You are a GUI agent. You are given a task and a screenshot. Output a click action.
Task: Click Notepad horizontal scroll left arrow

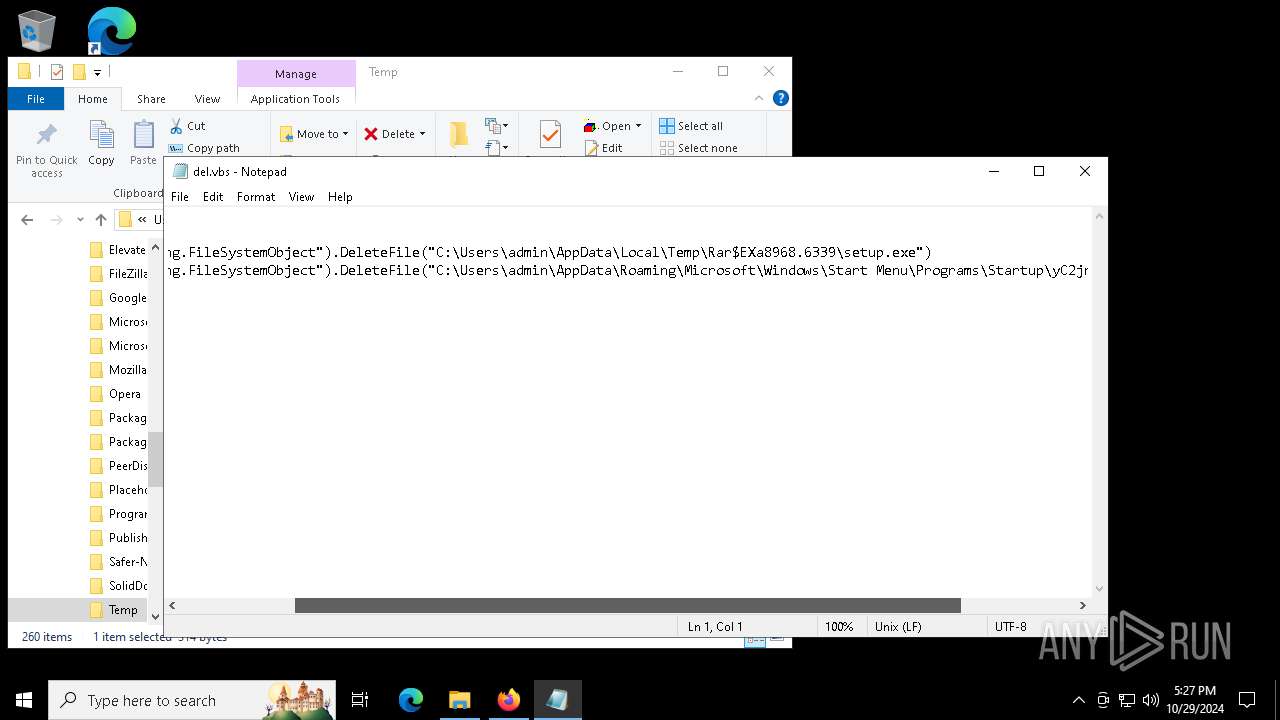173,606
